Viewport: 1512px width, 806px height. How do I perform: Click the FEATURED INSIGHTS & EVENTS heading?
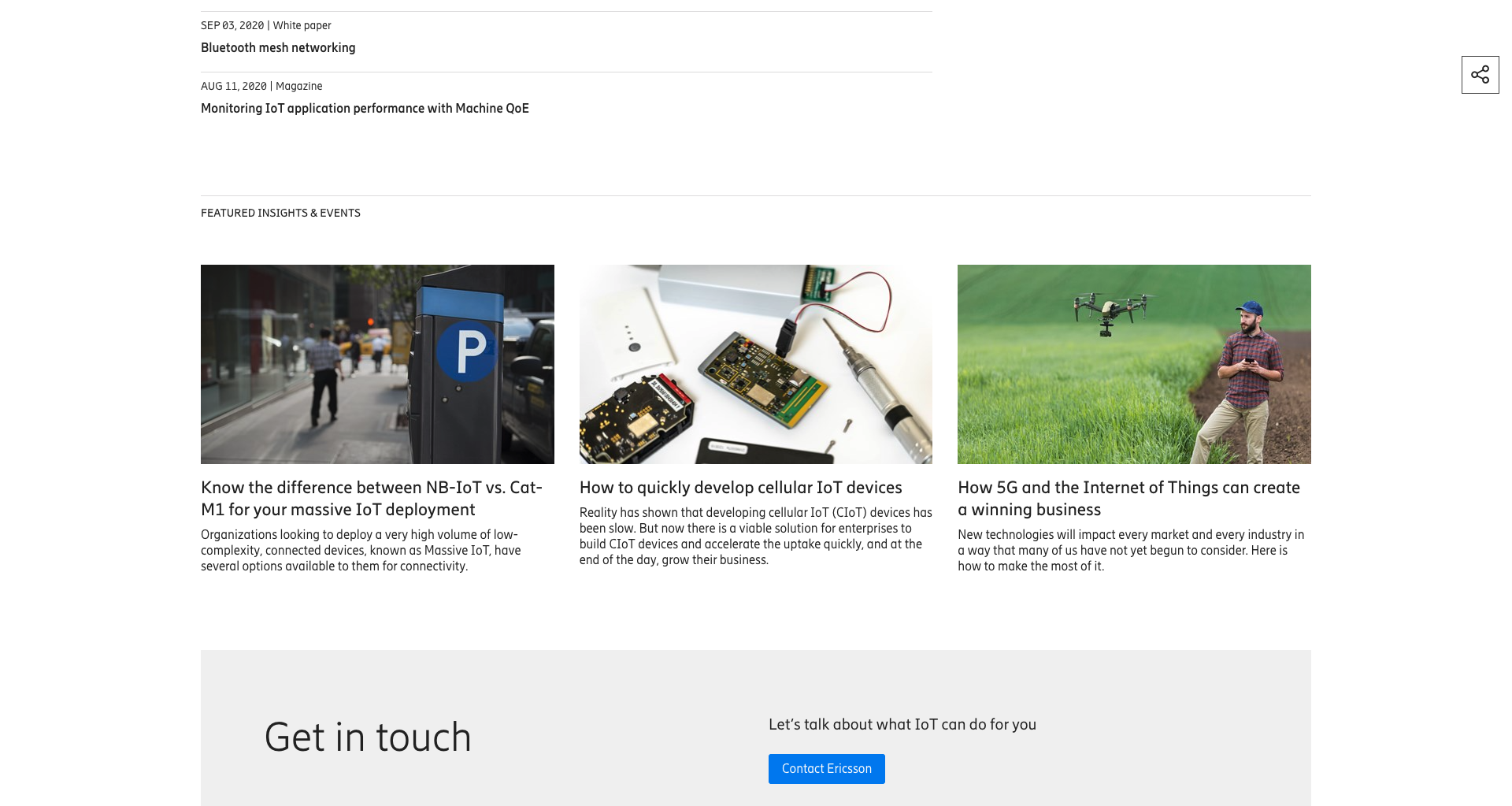pyautogui.click(x=280, y=214)
